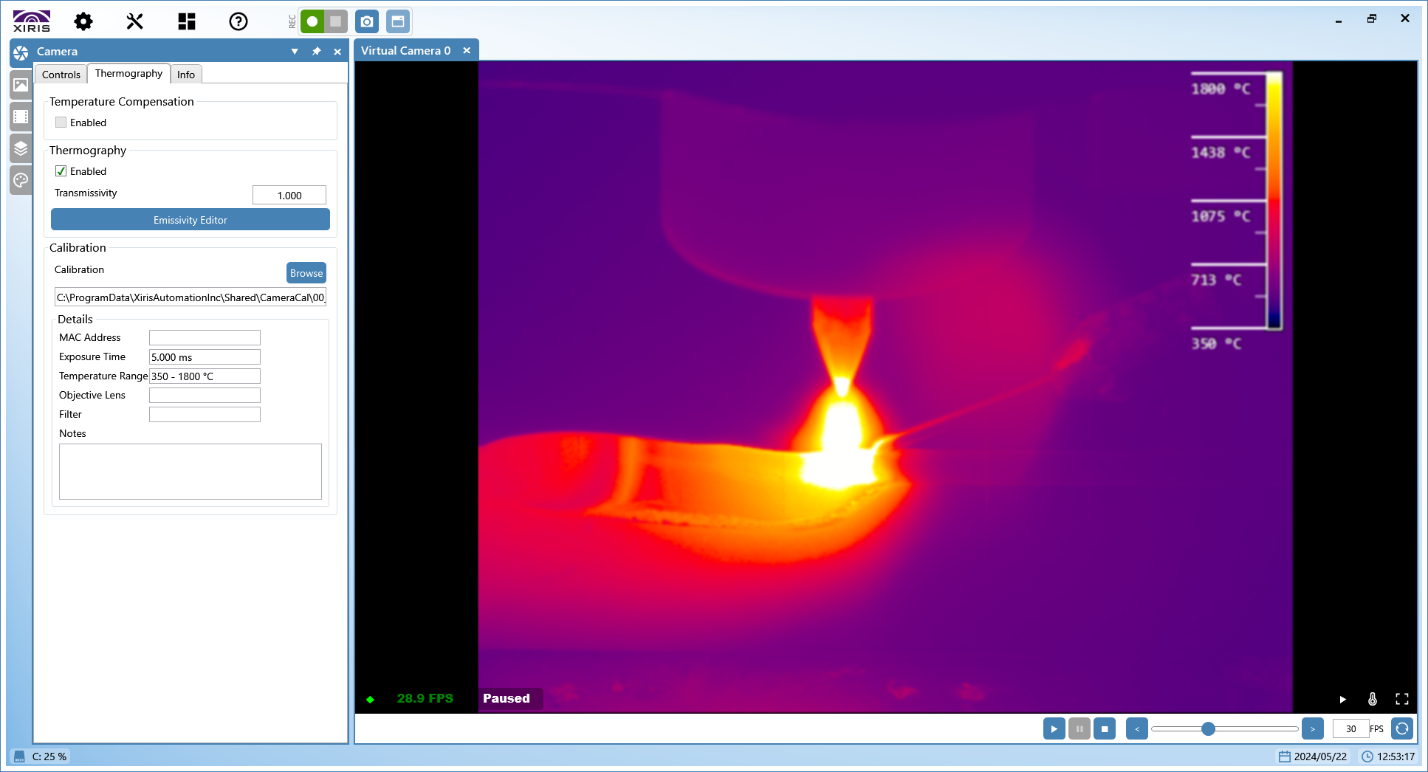Click the green status diamond indicator

click(x=370, y=699)
